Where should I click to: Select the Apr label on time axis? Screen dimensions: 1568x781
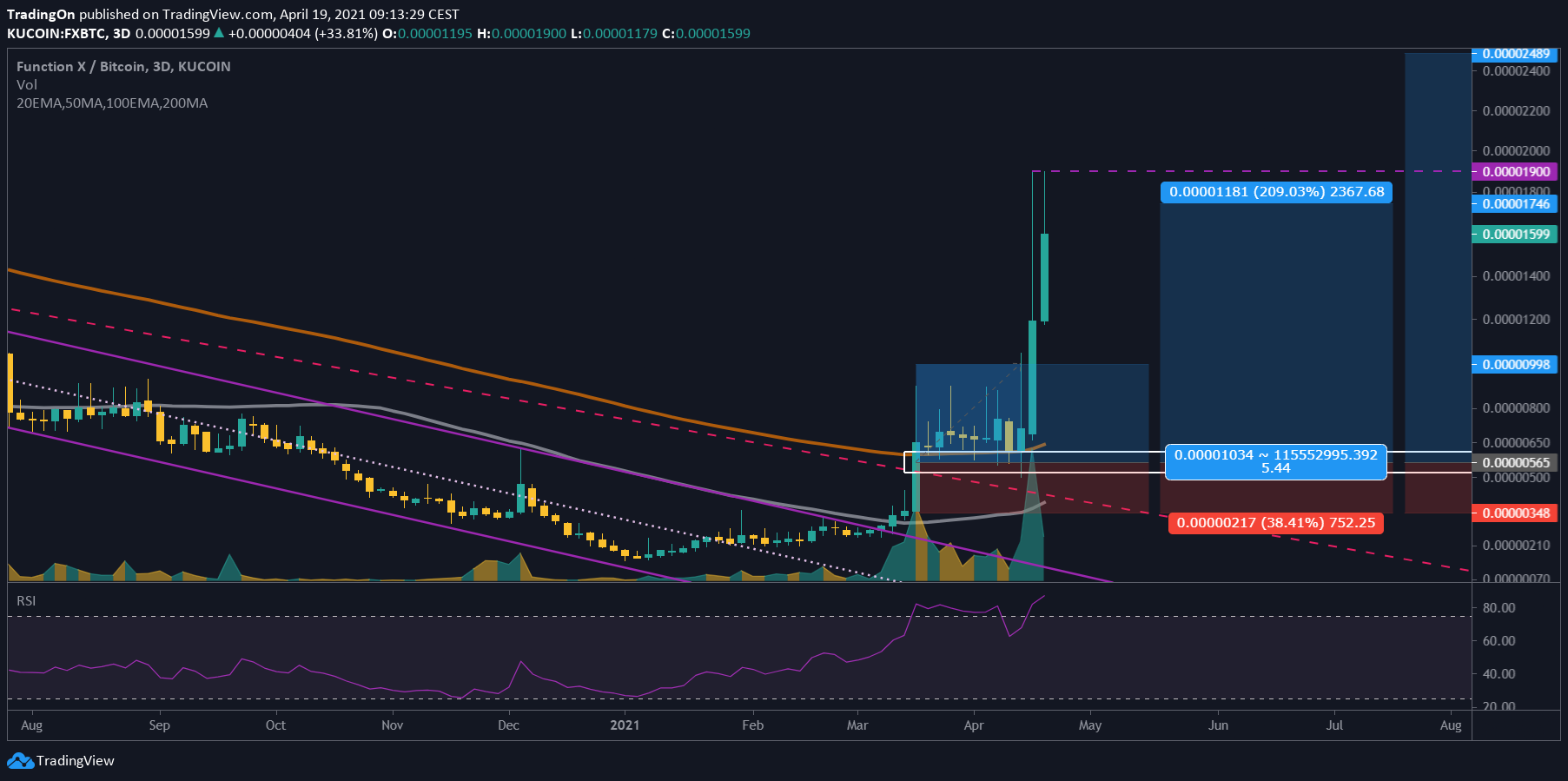coord(974,725)
